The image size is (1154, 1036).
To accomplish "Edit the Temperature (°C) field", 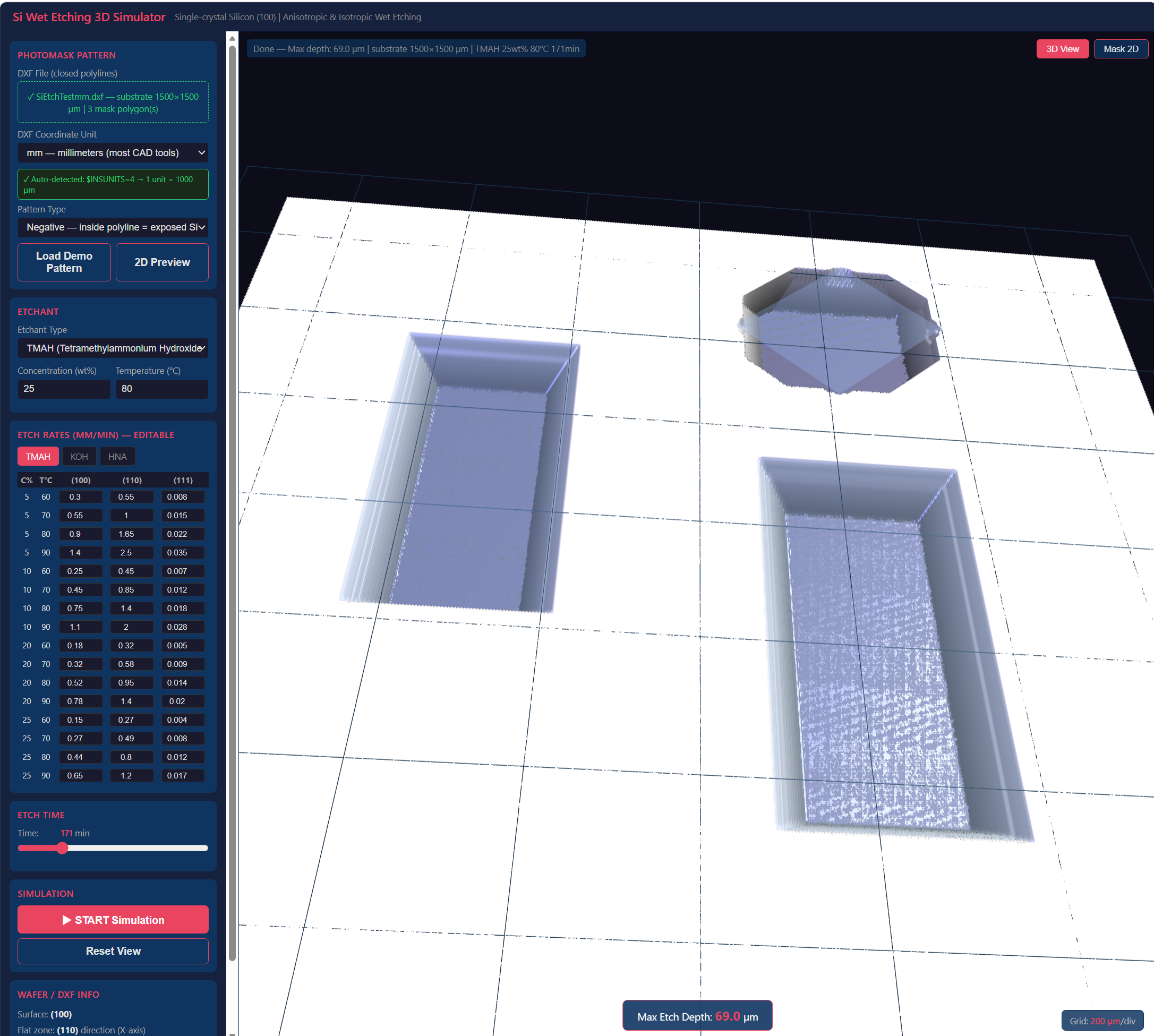I will 161,389.
